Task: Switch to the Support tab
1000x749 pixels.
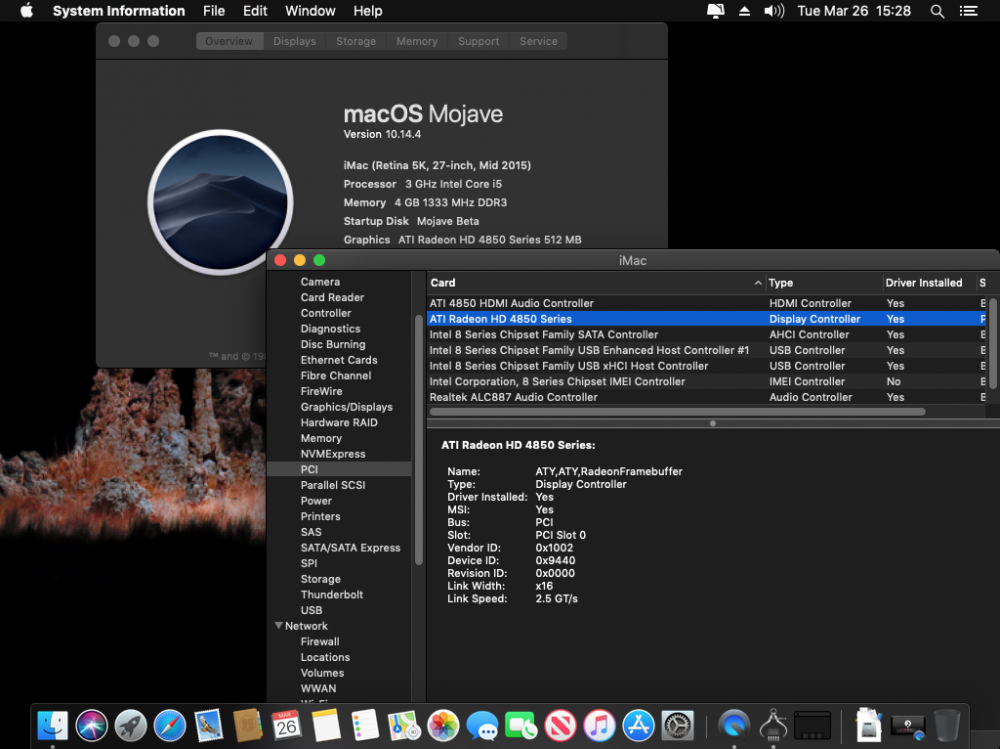Action: 478,41
